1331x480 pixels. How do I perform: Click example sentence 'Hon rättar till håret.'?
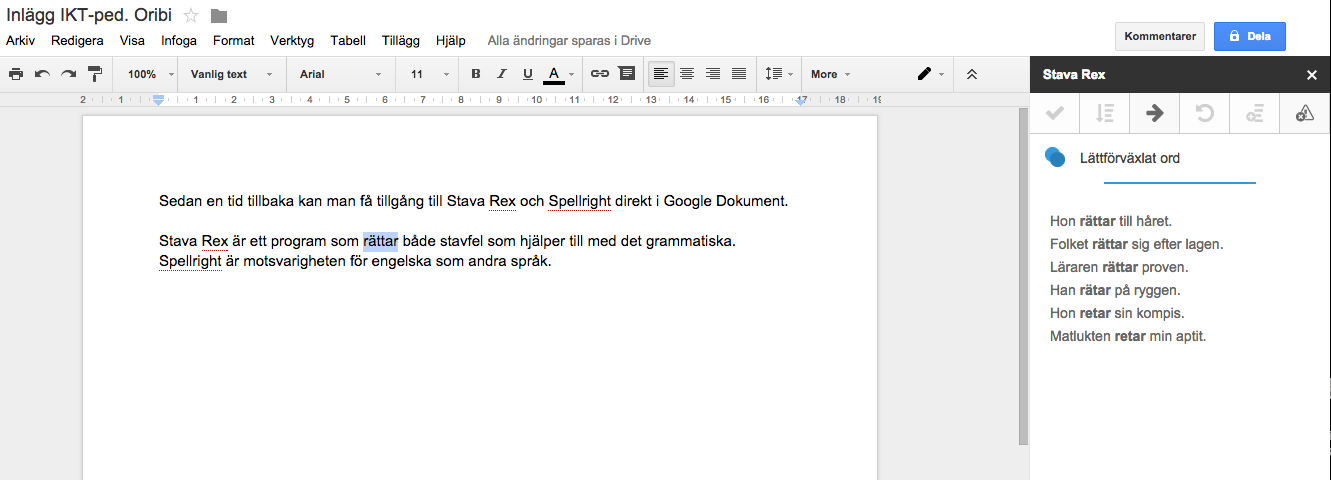point(1110,221)
